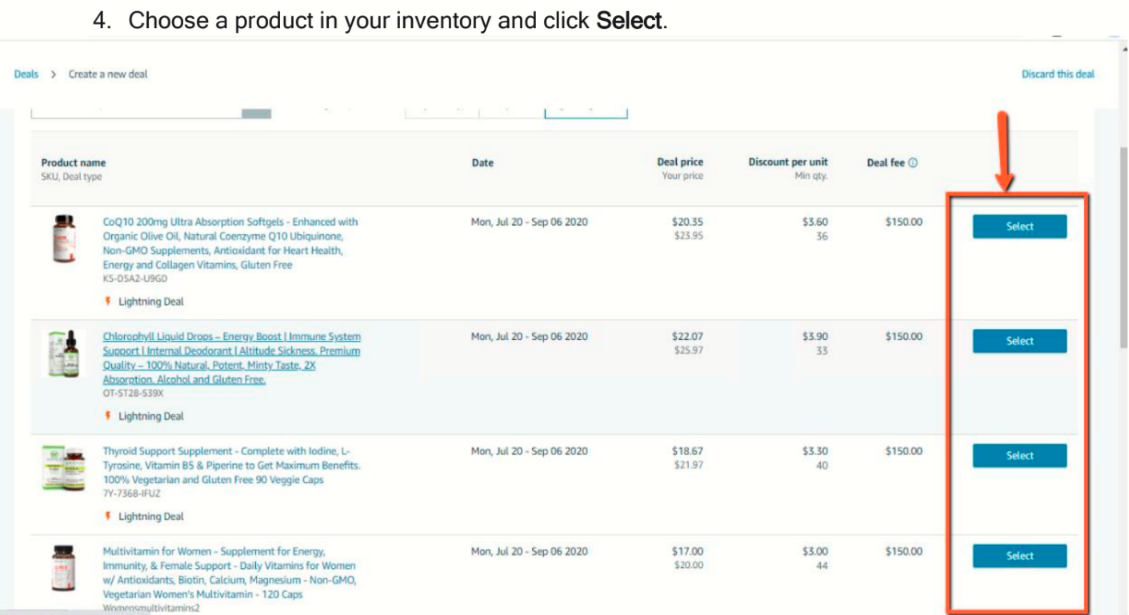Click the Deal fee info icon

[913, 163]
